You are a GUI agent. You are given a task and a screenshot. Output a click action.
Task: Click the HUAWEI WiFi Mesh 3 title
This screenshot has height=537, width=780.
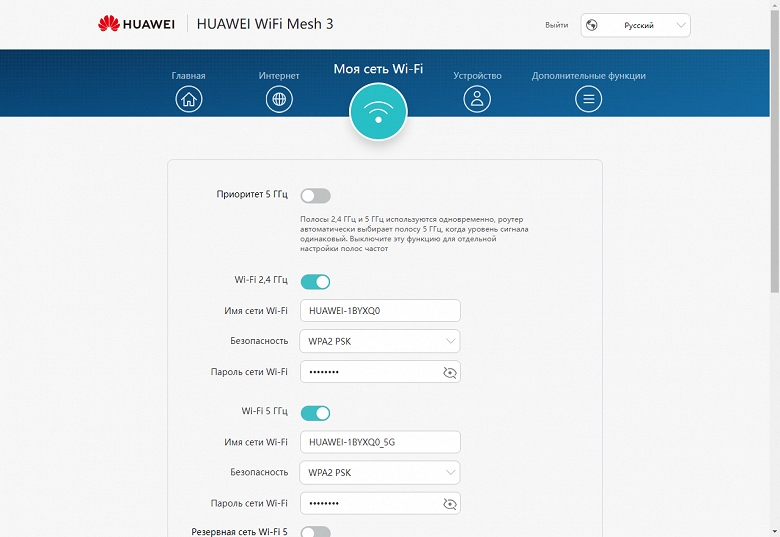[x=265, y=24]
